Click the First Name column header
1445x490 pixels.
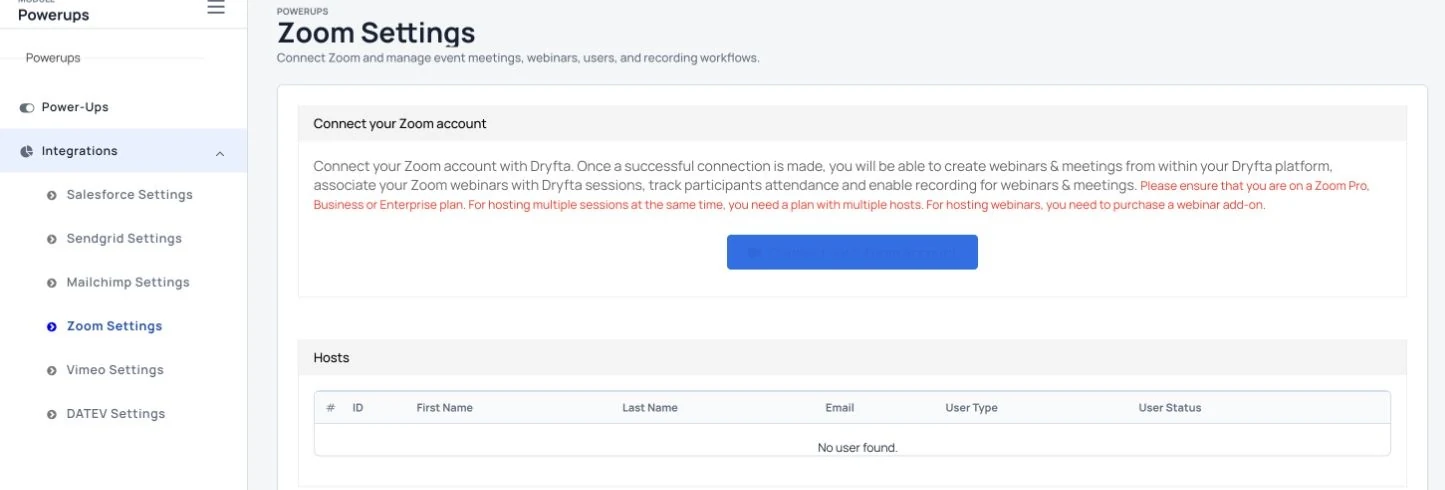(x=444, y=408)
